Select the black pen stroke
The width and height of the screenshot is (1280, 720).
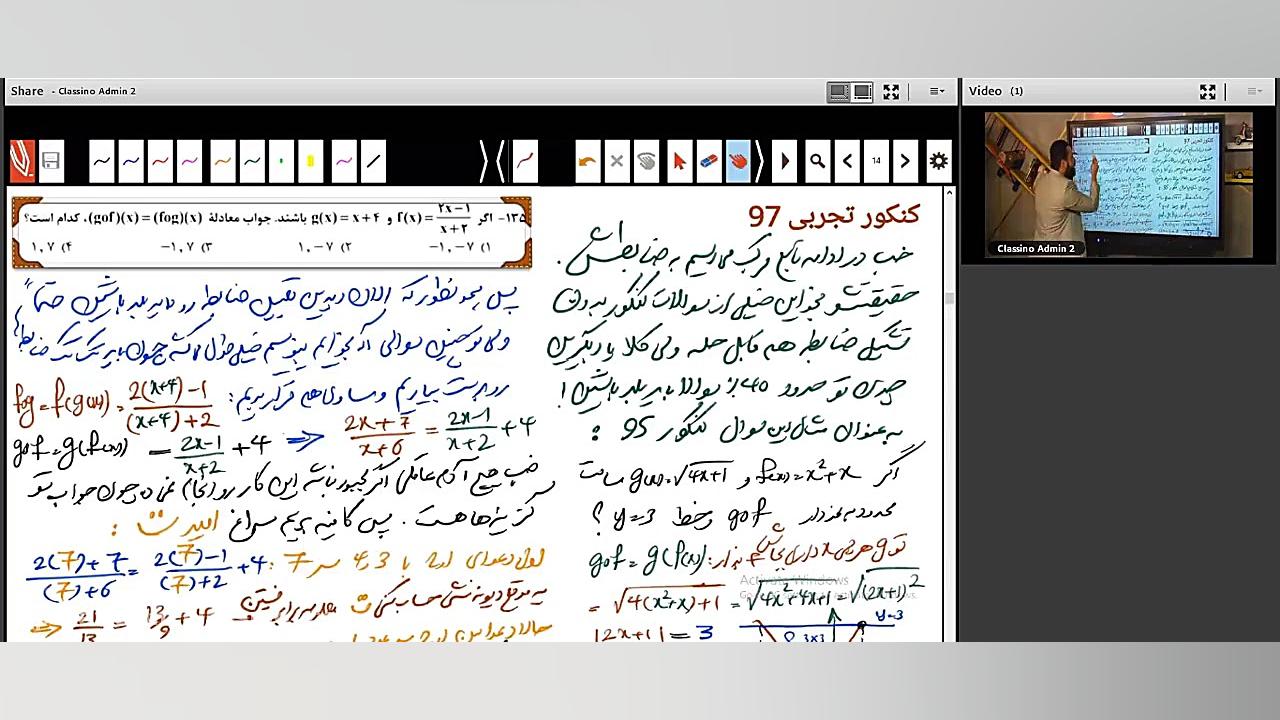(x=101, y=161)
